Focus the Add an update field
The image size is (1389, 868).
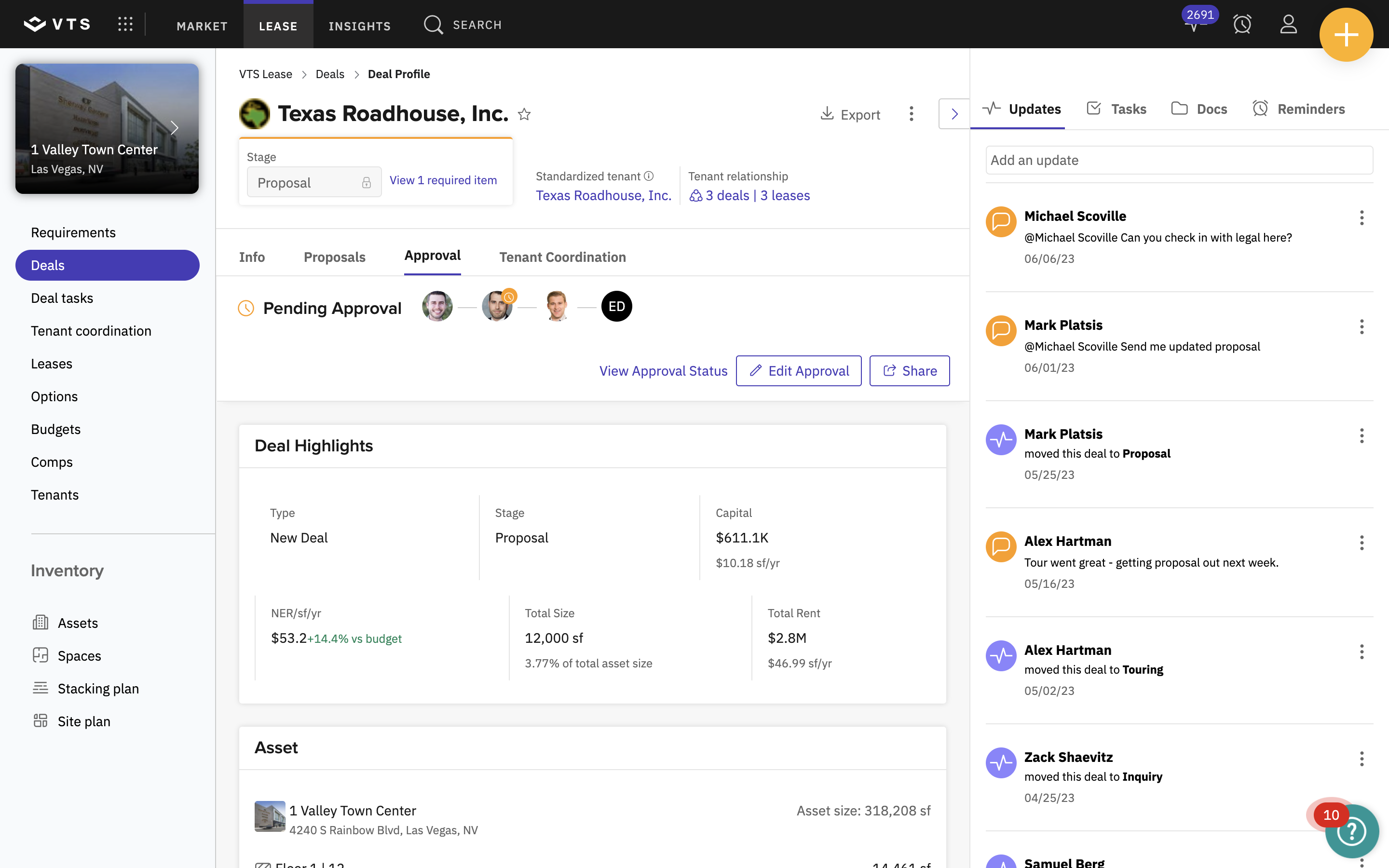point(1179,160)
